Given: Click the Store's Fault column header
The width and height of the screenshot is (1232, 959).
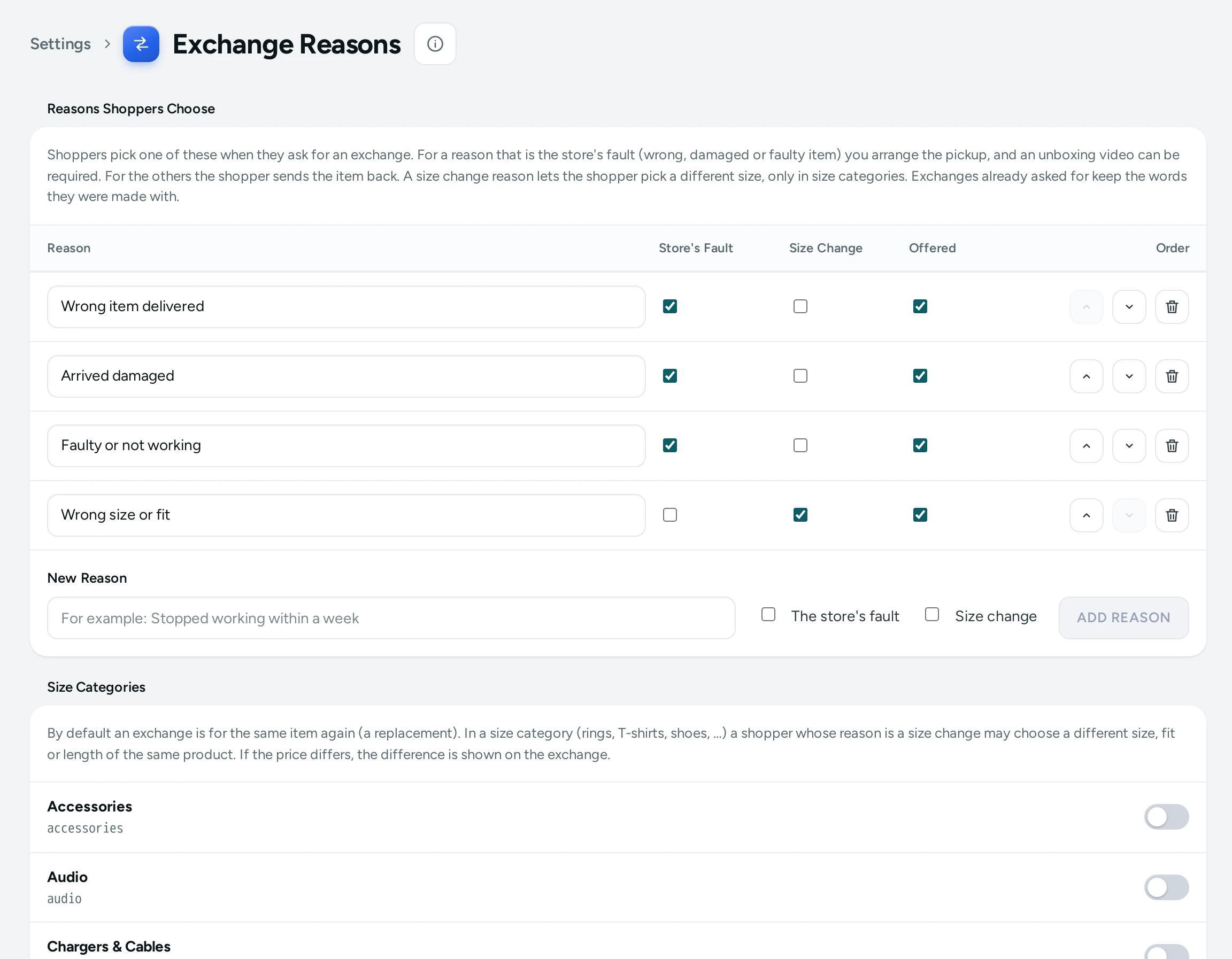Looking at the screenshot, I should (x=696, y=248).
